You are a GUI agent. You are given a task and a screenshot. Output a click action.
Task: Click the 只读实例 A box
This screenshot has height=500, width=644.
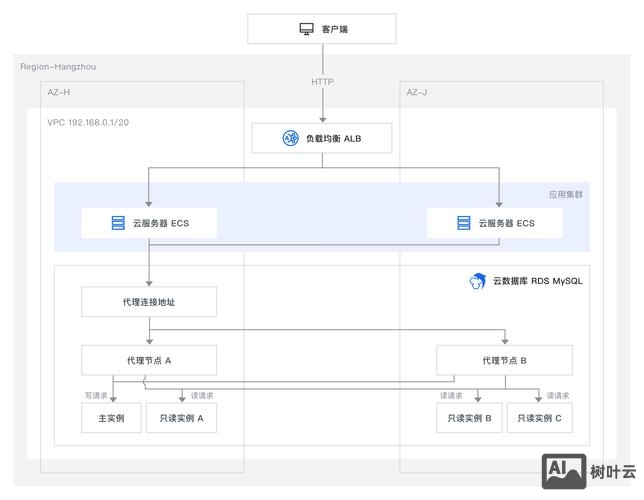[180, 418]
